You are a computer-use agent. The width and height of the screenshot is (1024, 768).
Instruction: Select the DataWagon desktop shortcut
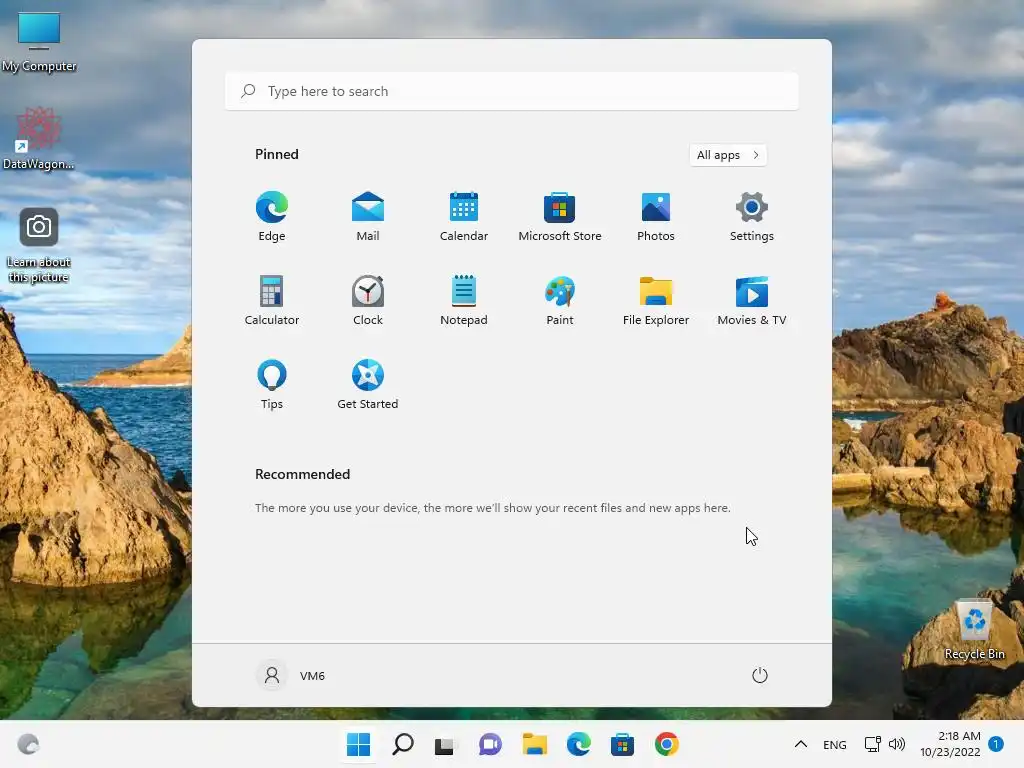pos(39,138)
